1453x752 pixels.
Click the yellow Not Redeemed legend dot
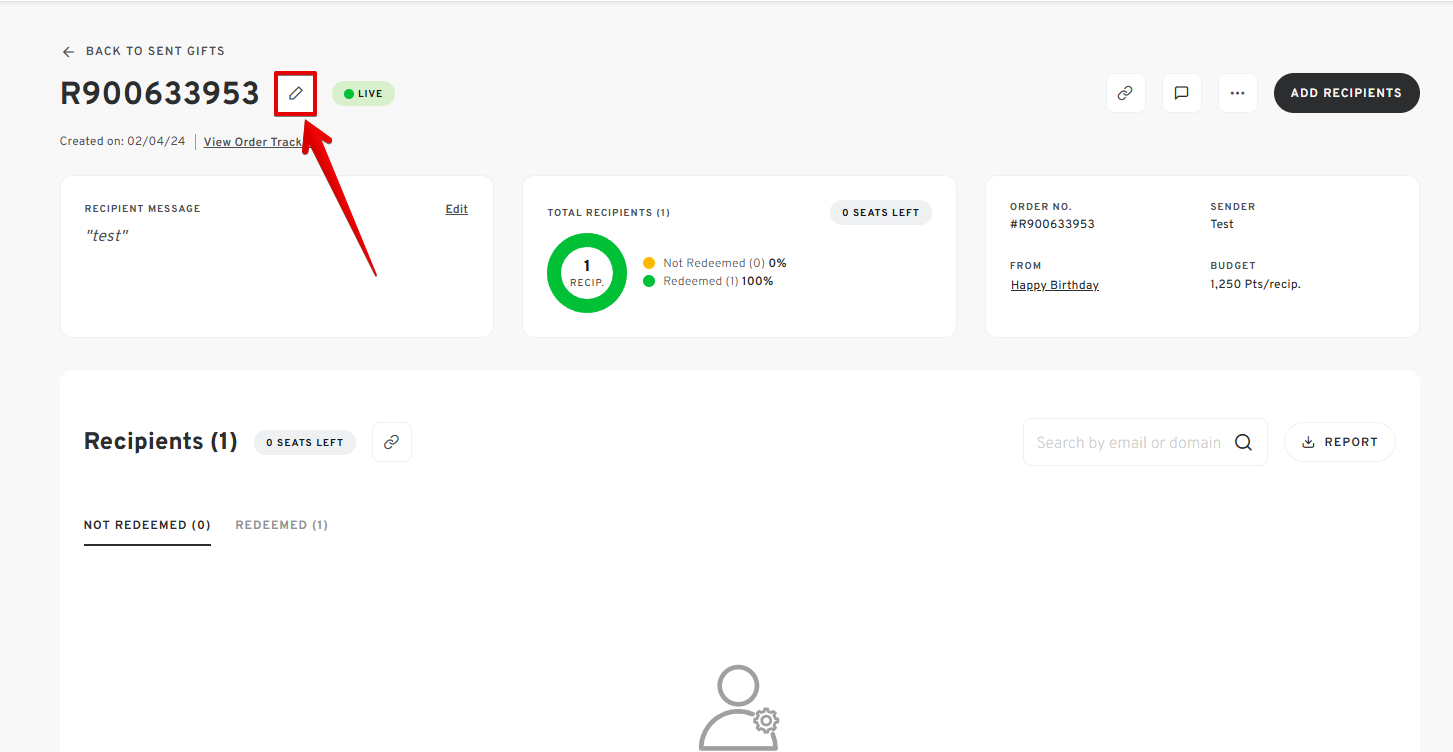(x=649, y=263)
